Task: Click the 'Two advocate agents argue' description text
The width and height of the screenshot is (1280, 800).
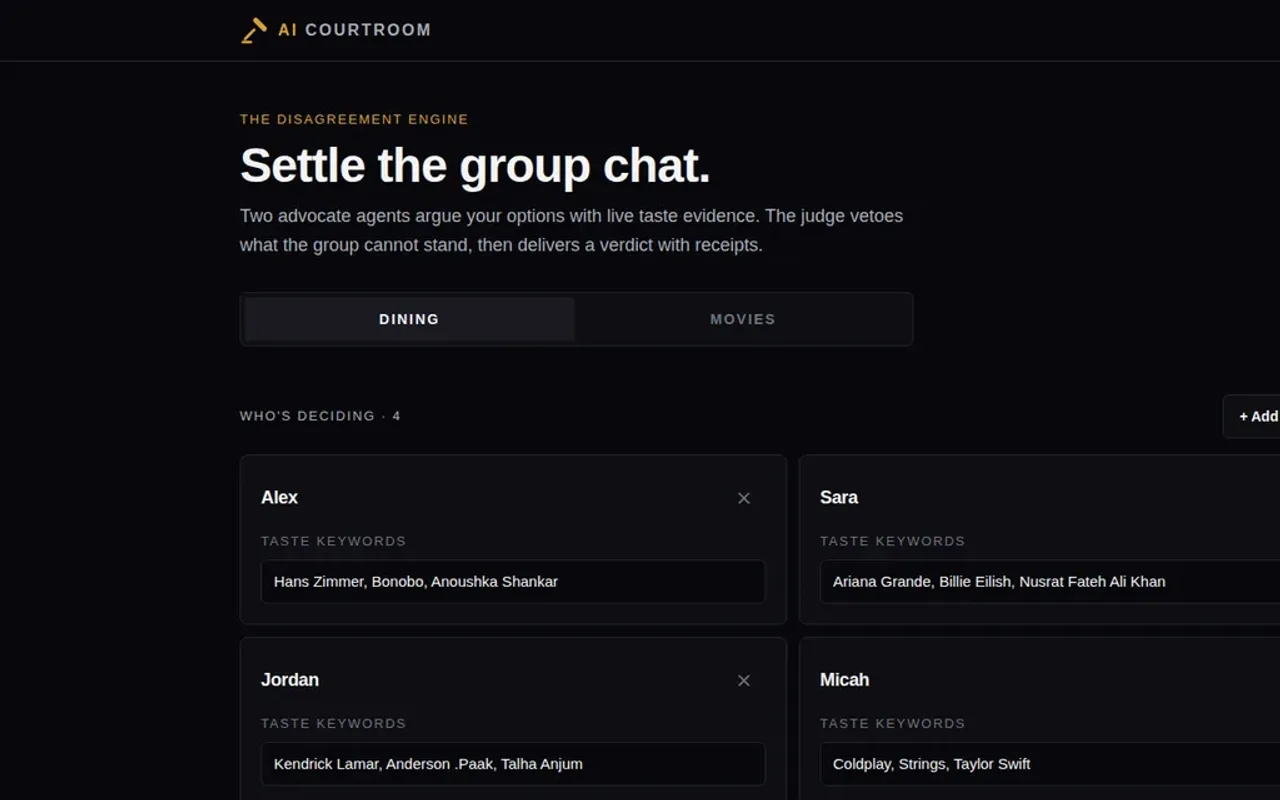Action: pyautogui.click(x=571, y=230)
